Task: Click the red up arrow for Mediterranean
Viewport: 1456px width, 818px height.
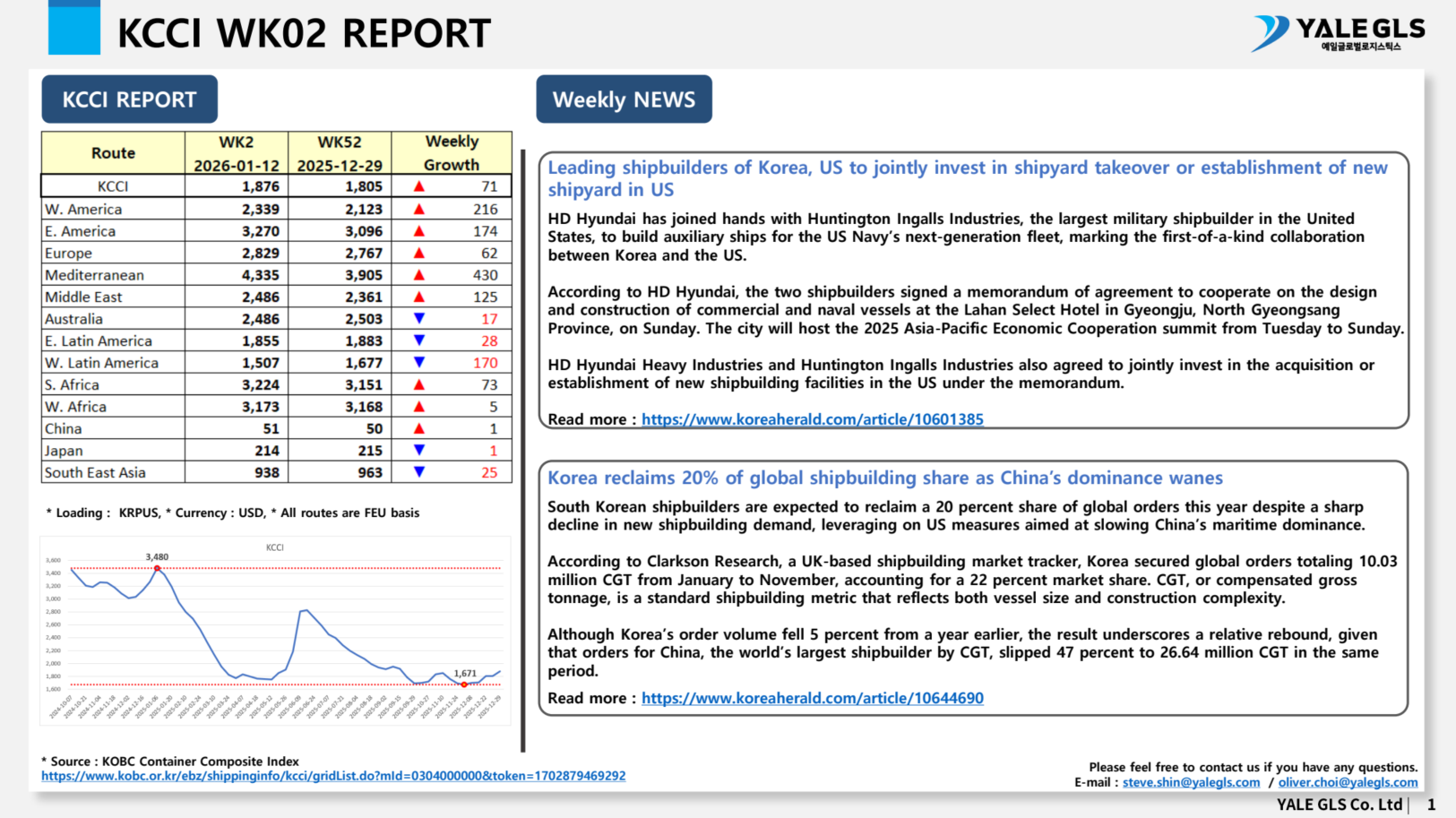Action: click(x=418, y=275)
